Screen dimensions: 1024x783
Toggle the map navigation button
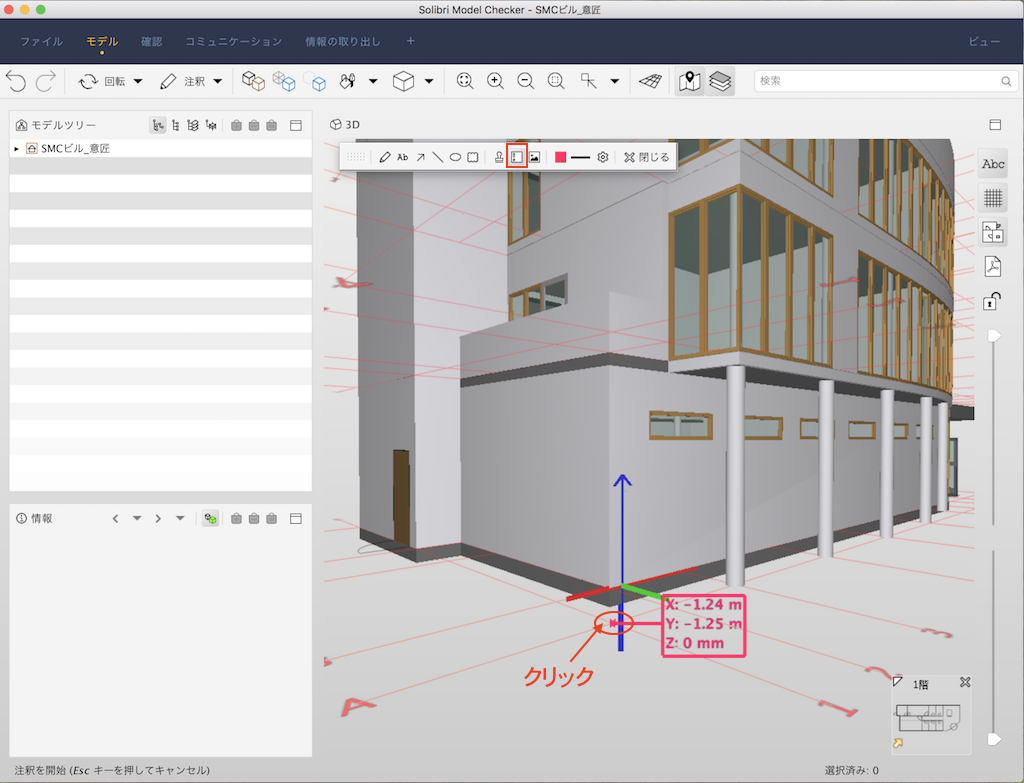(690, 81)
